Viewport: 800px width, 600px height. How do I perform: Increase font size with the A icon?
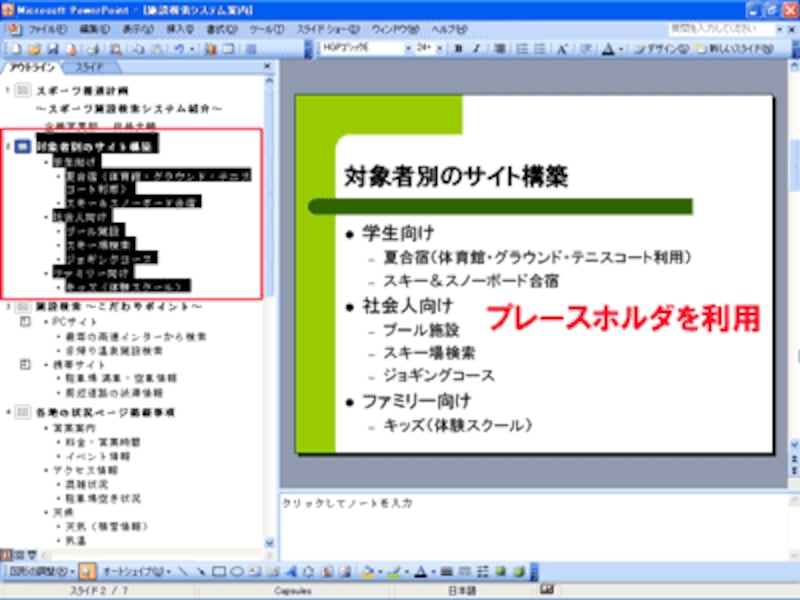(562, 48)
